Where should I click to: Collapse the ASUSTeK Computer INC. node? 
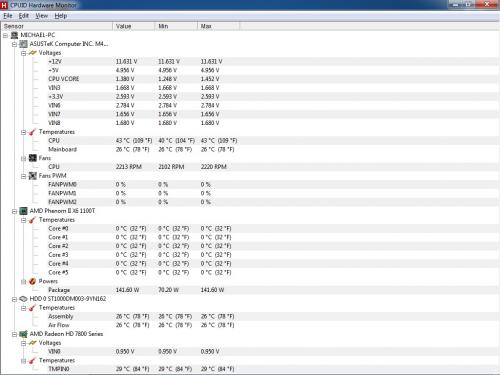(x=14, y=44)
